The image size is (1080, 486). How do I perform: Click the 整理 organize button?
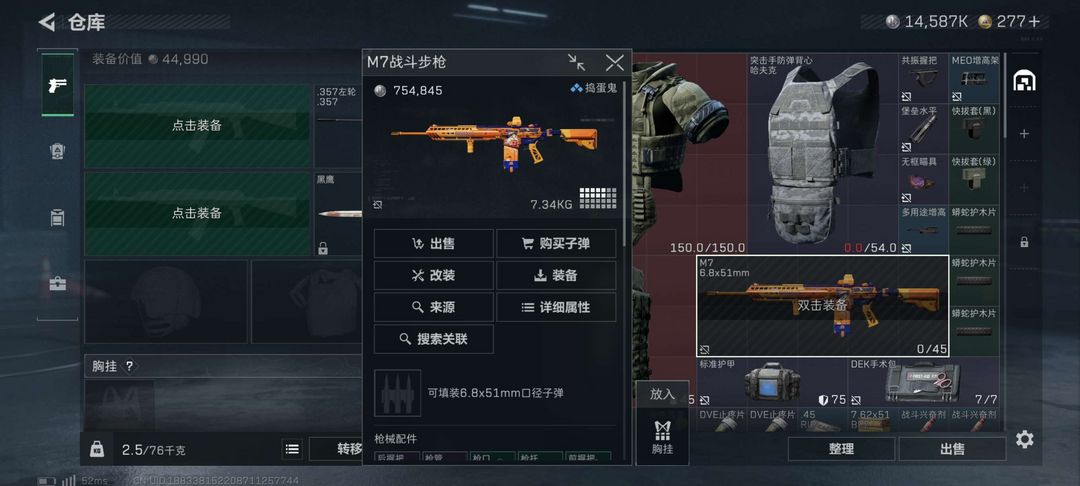point(841,449)
